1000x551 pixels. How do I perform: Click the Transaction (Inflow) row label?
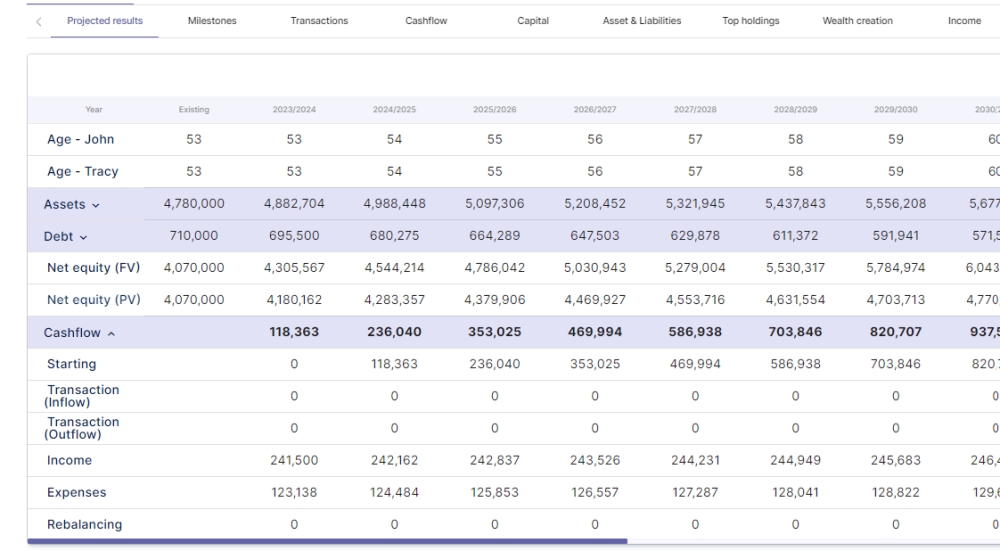tap(83, 396)
